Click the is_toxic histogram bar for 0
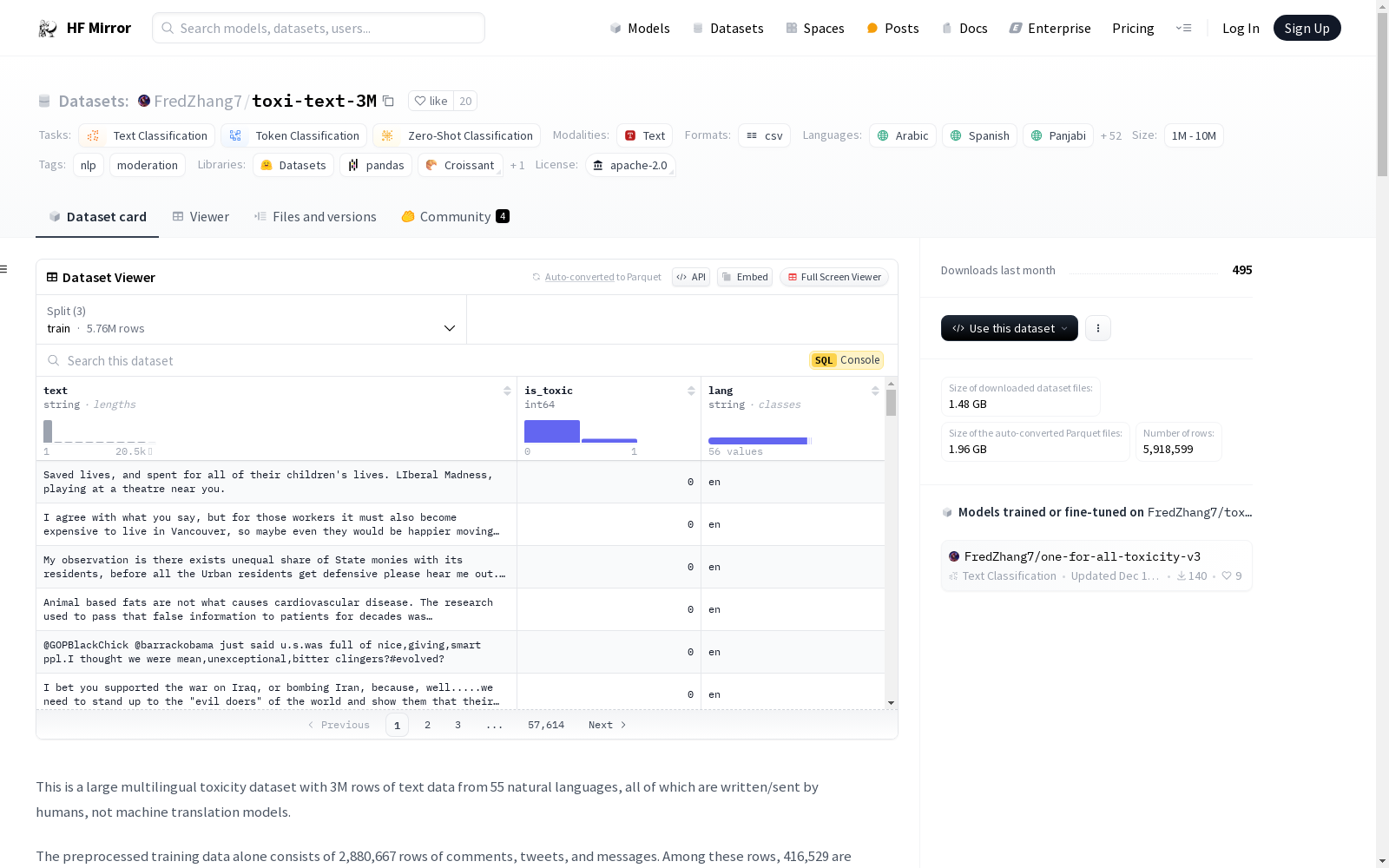 point(552,431)
